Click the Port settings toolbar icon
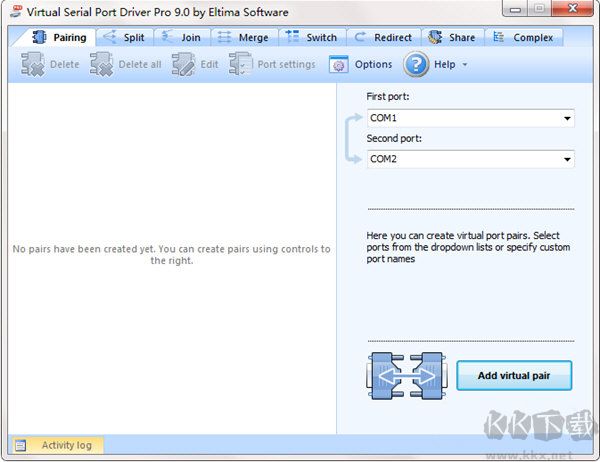600x462 pixels. 241,64
